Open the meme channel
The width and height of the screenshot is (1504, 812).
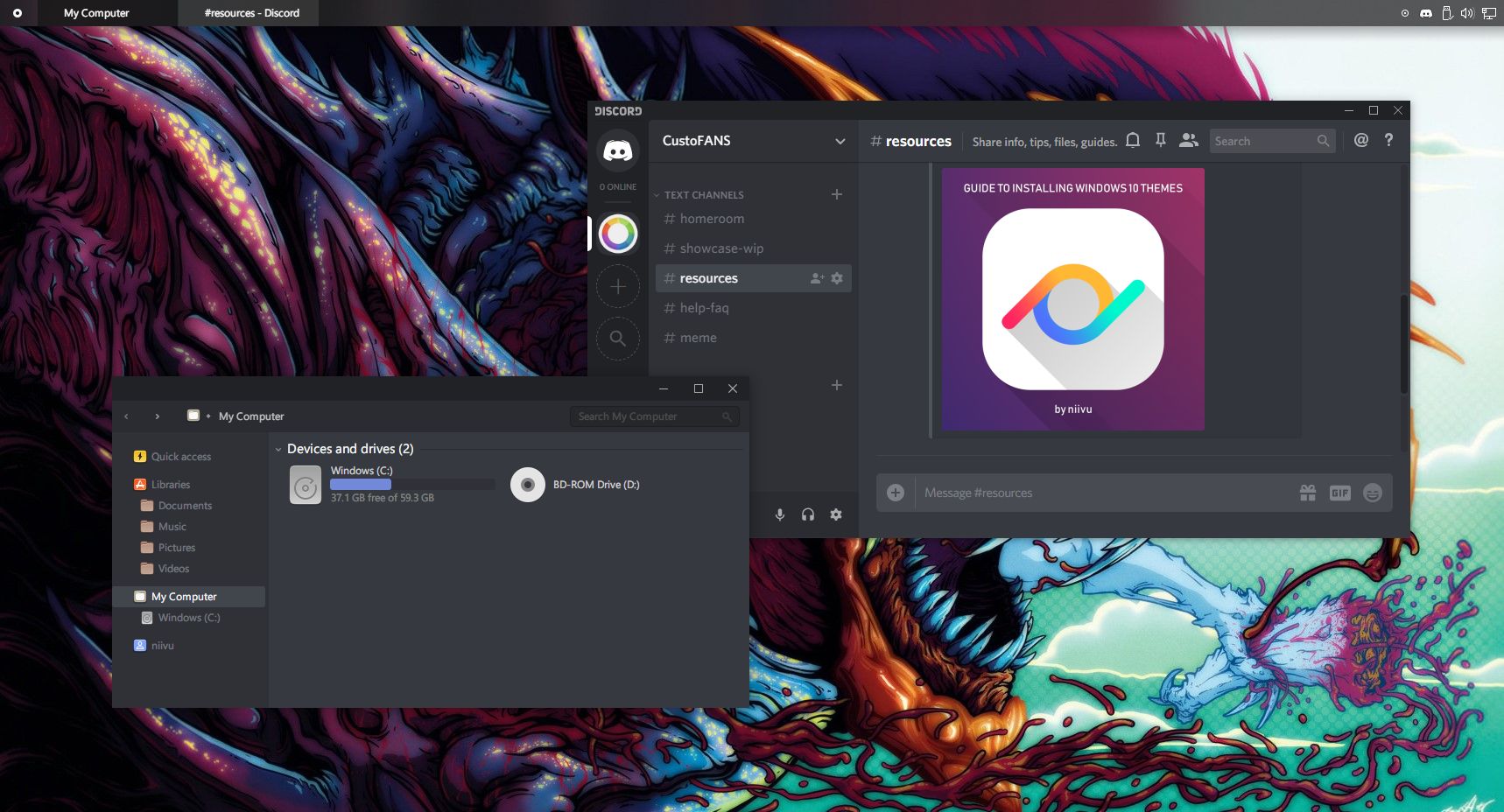(753, 338)
